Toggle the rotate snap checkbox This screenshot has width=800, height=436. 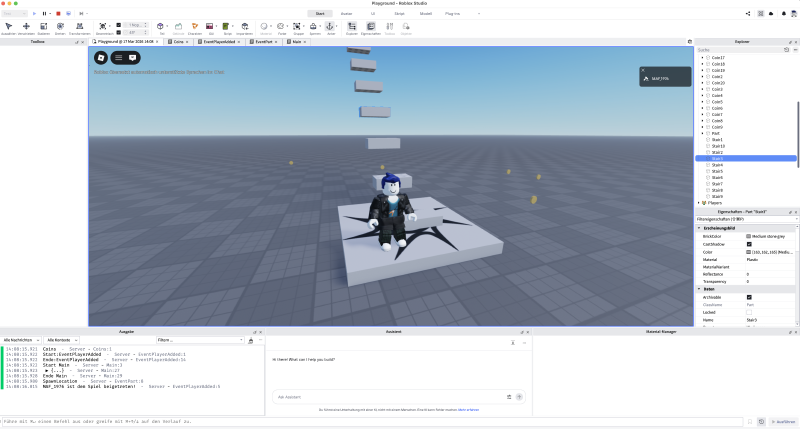point(118,32)
